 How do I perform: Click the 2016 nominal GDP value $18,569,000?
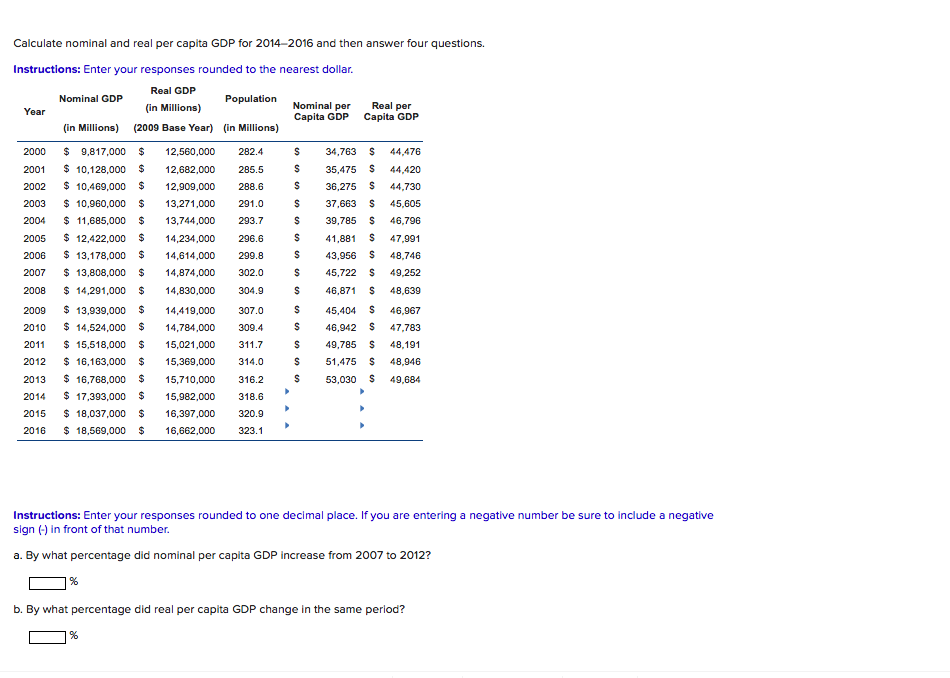[x=101, y=430]
